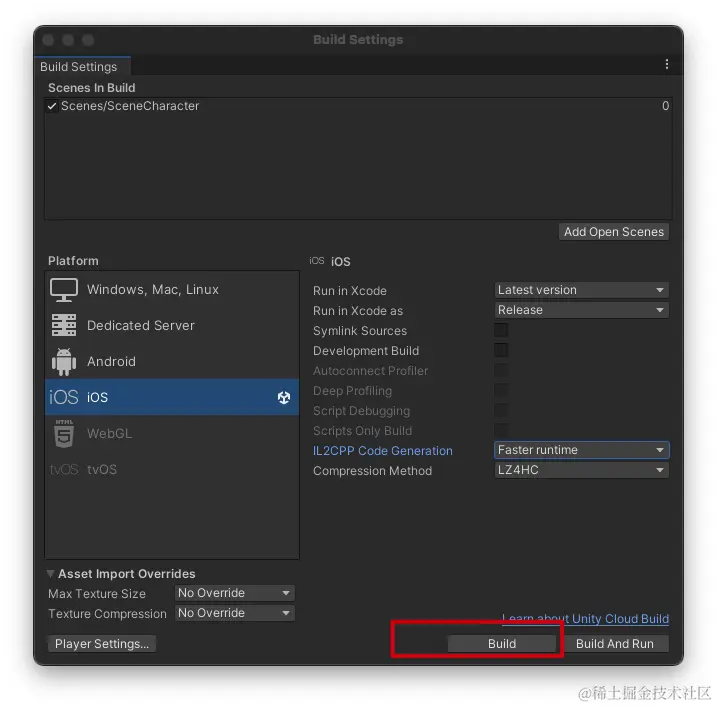Toggle the Deep Profiling checkbox
Screen dimensions: 717x707
tap(501, 391)
